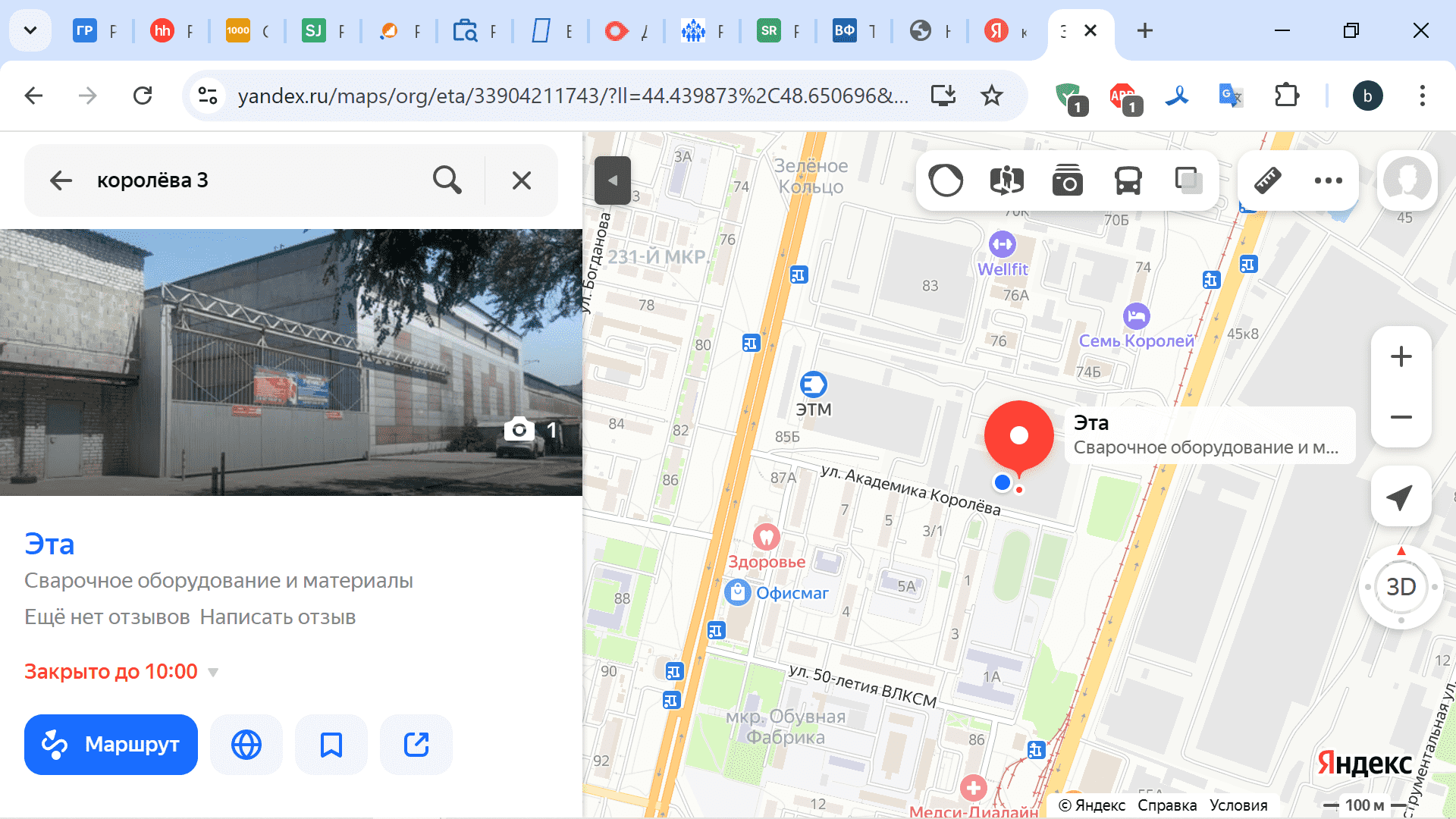Open the Офисмаг shop marker
This screenshot has width=1456, height=819.
[737, 592]
